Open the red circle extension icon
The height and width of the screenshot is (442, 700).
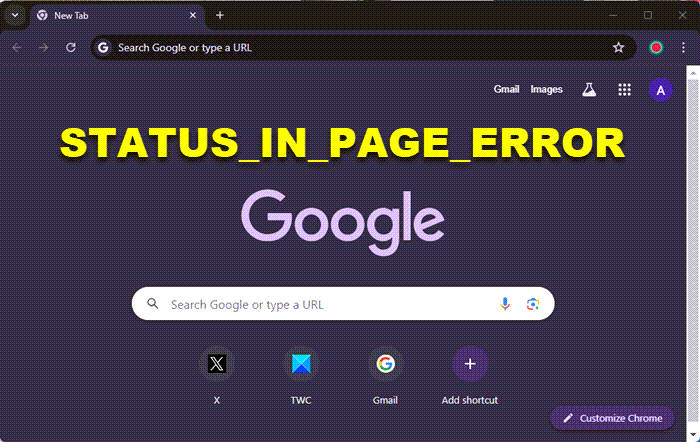tap(656, 47)
